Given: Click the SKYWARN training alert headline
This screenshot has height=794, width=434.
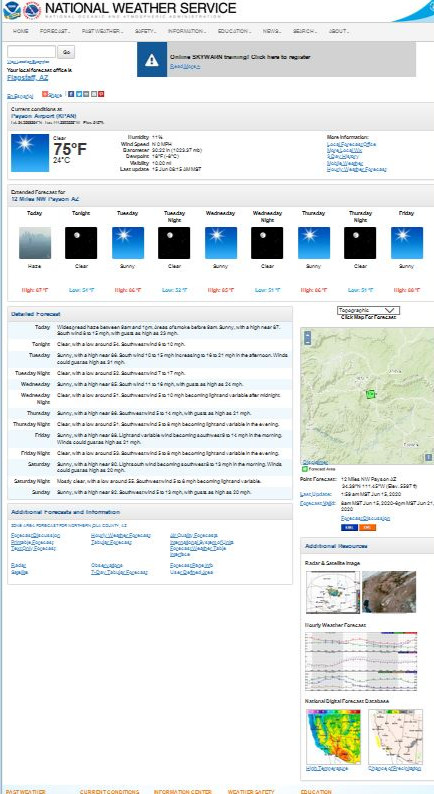Looking at the screenshot, I should click(240, 57).
